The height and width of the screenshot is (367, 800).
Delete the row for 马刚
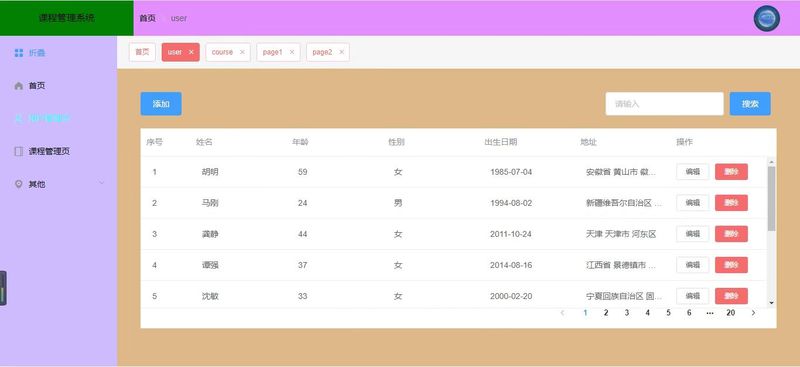coord(732,203)
